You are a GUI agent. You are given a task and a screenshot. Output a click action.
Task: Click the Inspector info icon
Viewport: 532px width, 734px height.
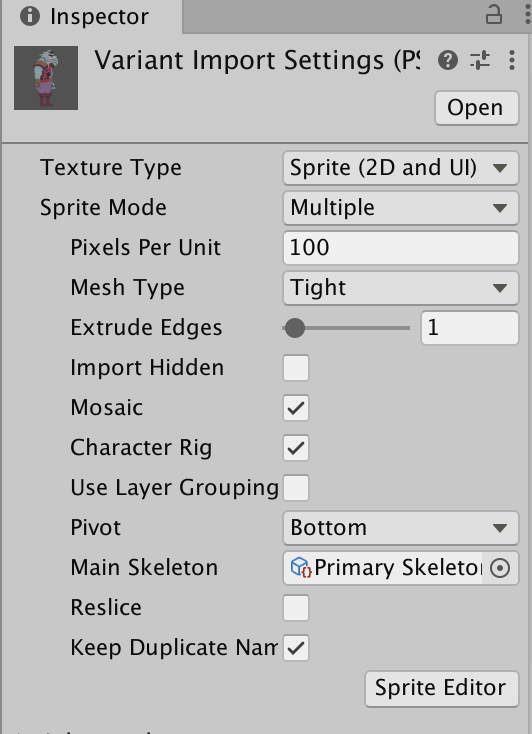30,16
